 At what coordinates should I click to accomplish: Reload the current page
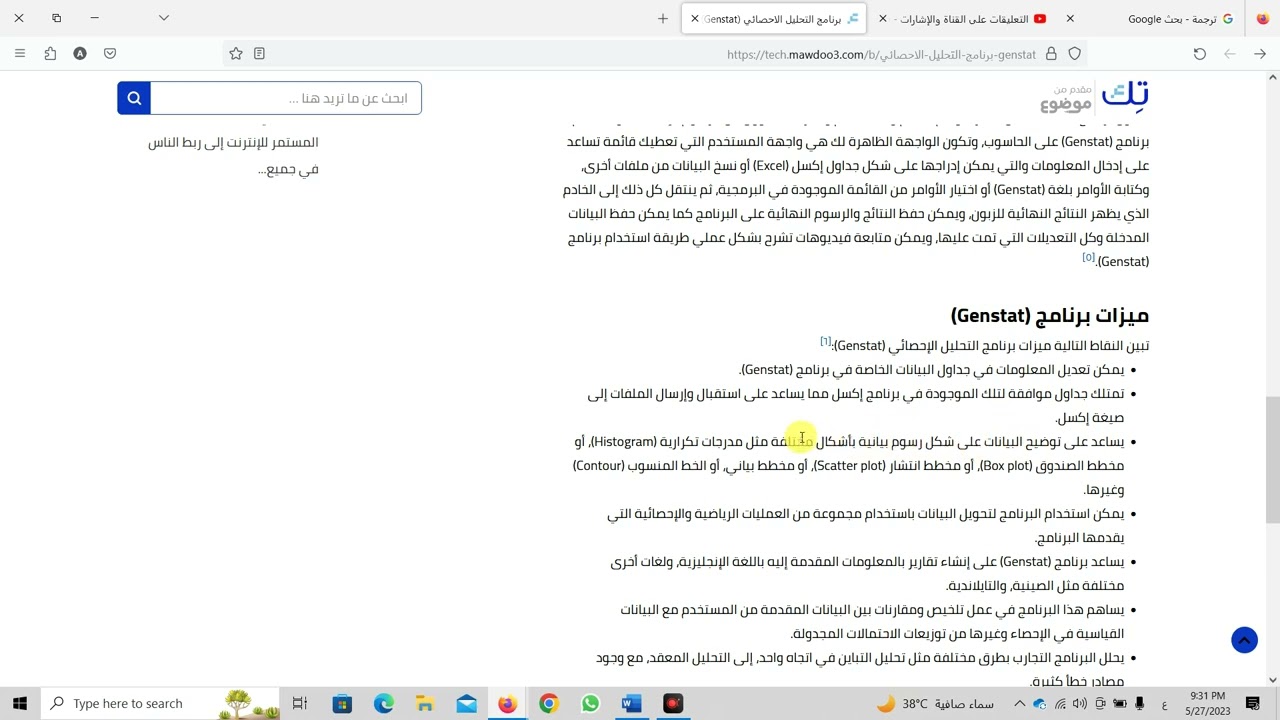click(x=1200, y=54)
